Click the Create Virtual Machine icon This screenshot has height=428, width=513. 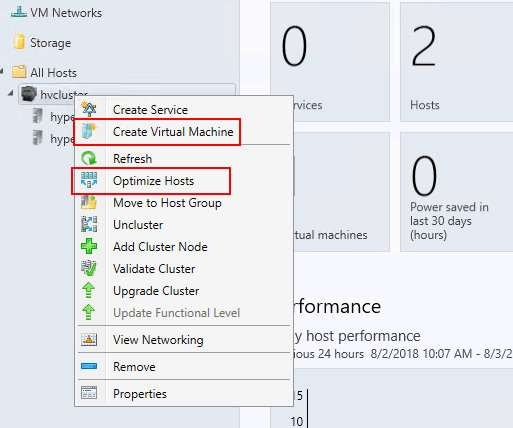(x=89, y=131)
